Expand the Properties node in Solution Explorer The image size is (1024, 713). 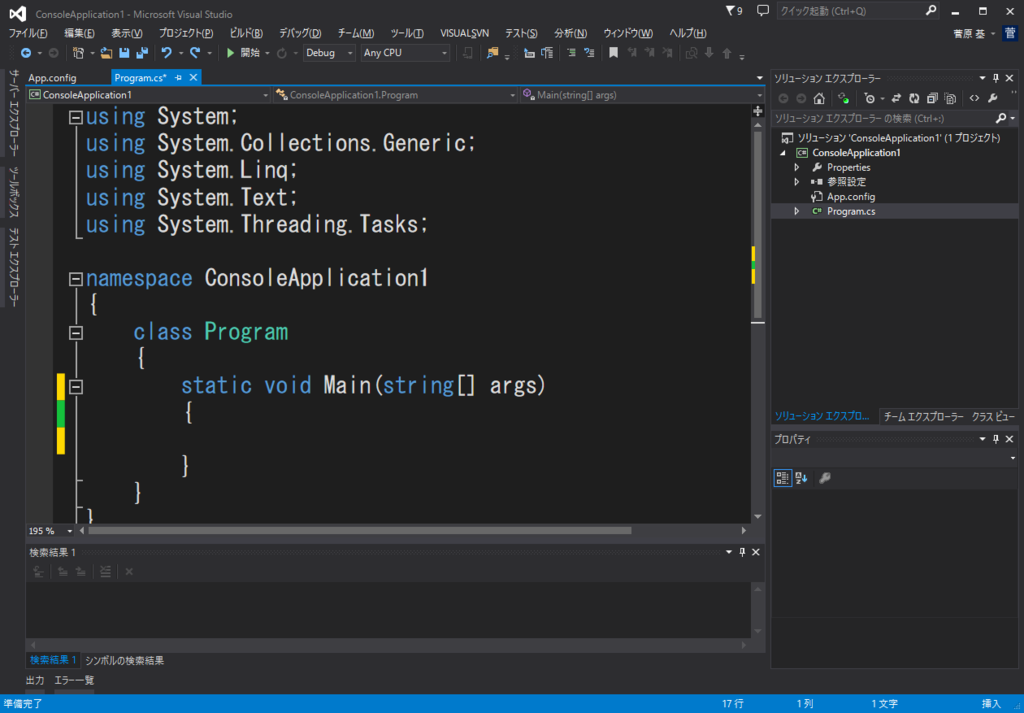796,168
